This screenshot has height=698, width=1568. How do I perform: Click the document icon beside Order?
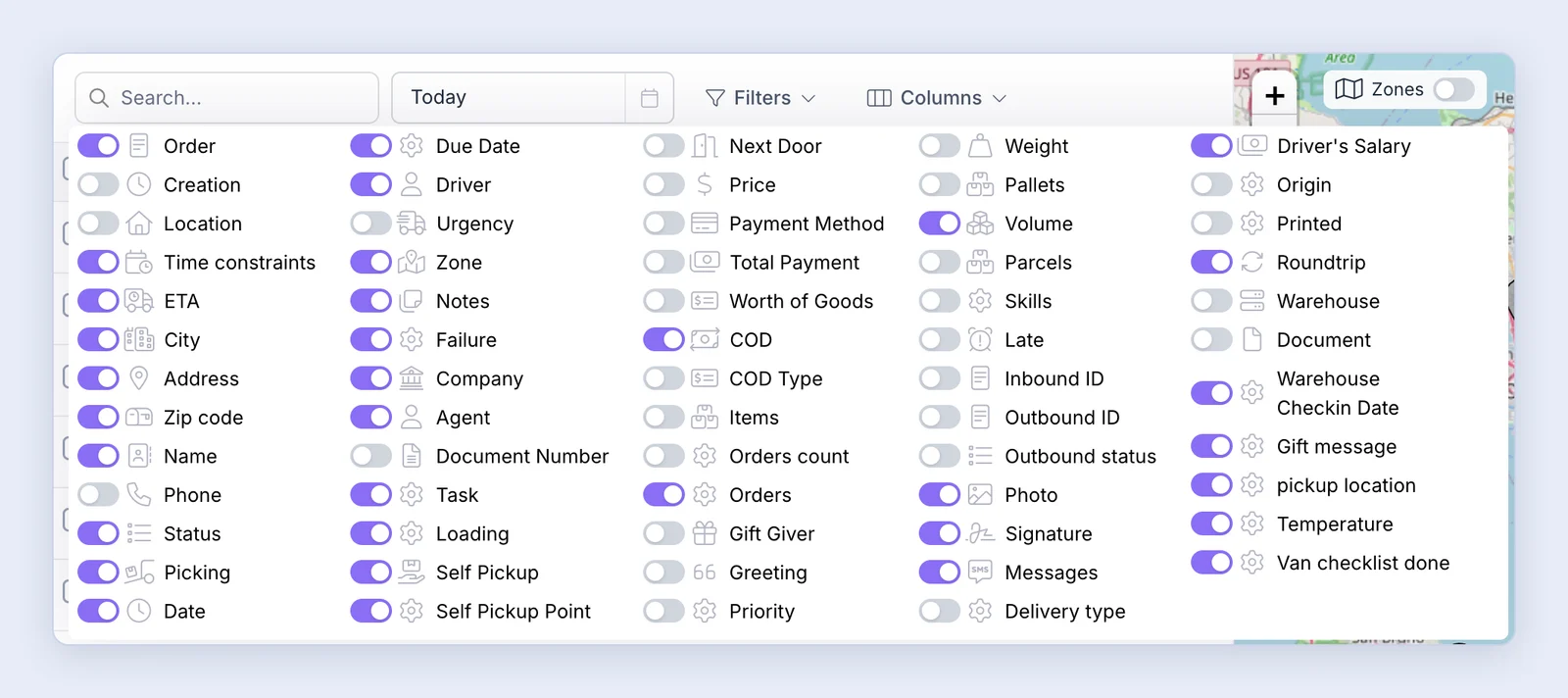tap(139, 146)
